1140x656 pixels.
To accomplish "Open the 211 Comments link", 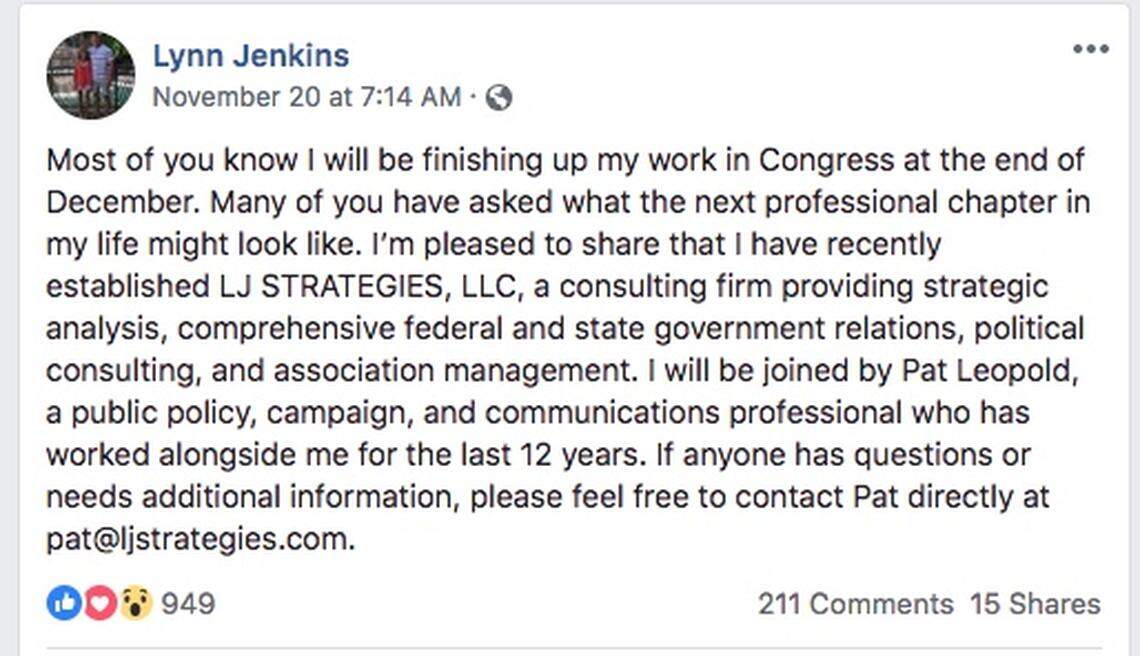I will (x=855, y=604).
